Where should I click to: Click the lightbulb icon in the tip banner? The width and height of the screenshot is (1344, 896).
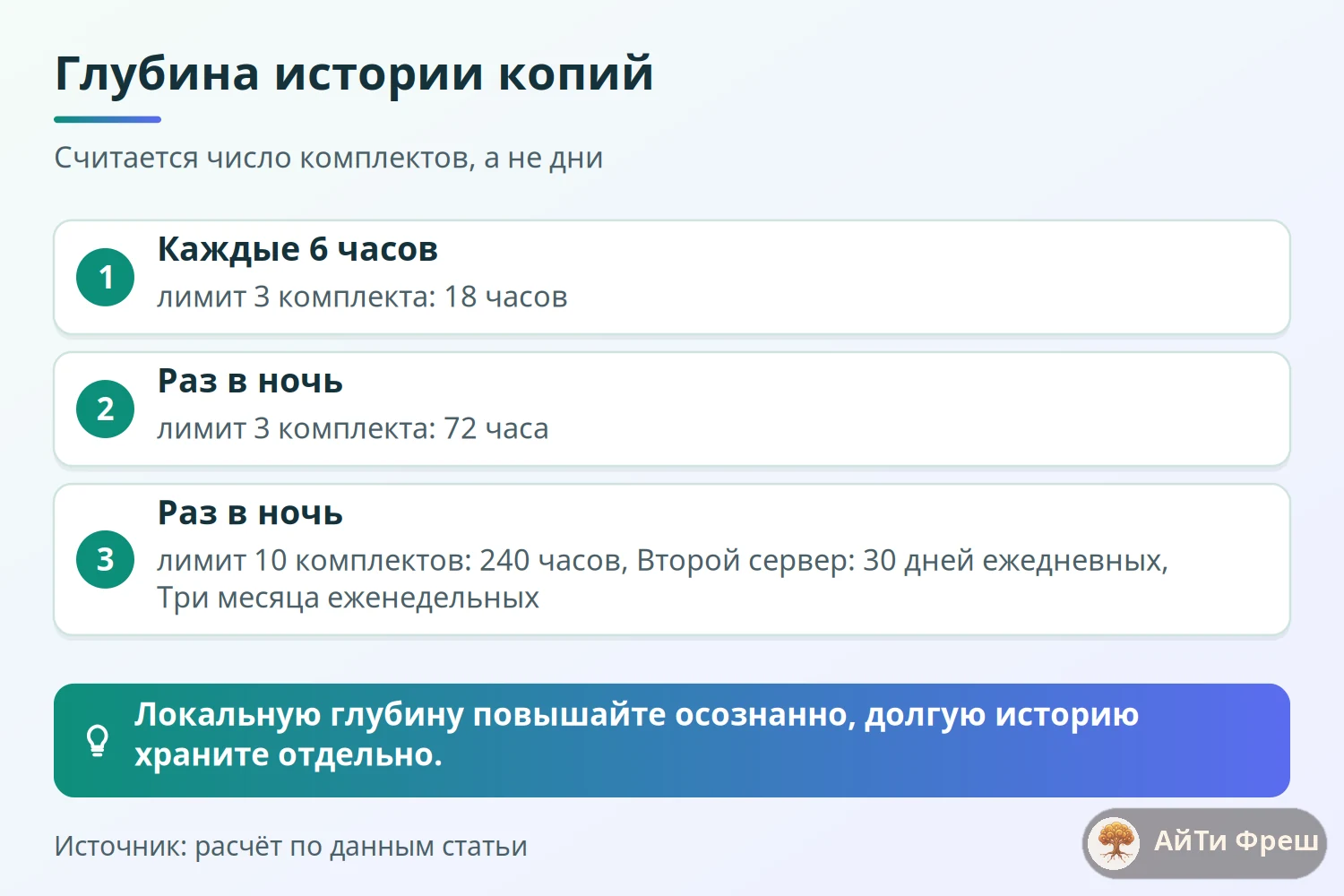(97, 741)
